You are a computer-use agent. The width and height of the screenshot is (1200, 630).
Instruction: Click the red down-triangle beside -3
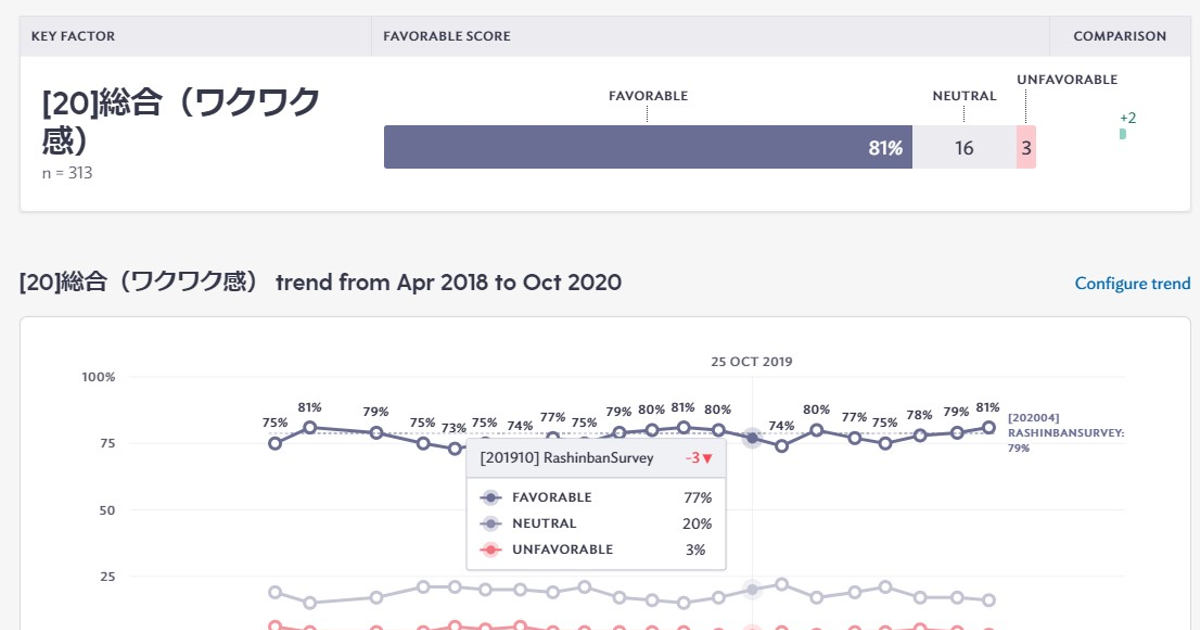pos(707,459)
